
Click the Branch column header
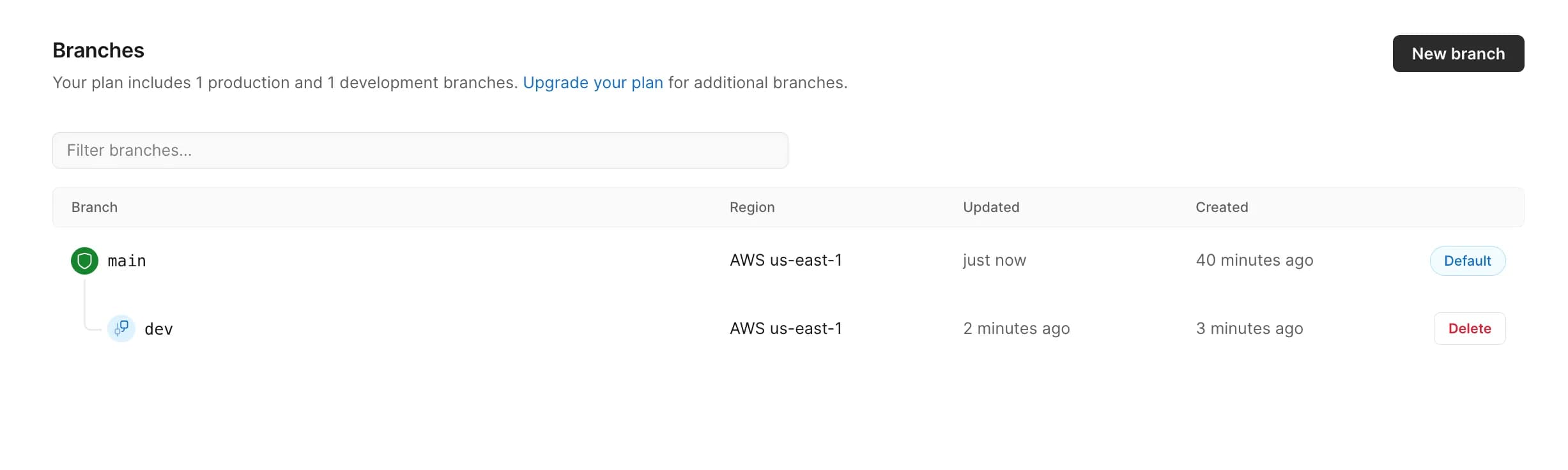(x=95, y=208)
